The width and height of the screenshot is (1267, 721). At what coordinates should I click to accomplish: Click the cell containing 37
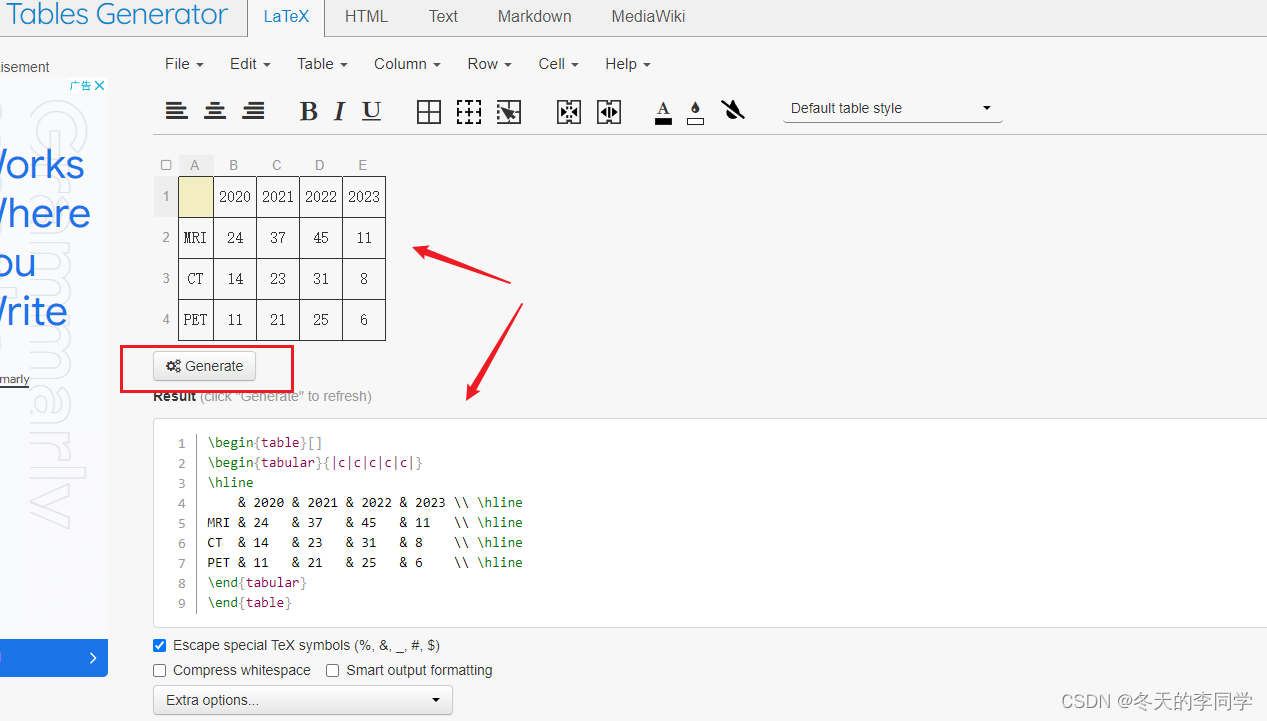point(278,238)
